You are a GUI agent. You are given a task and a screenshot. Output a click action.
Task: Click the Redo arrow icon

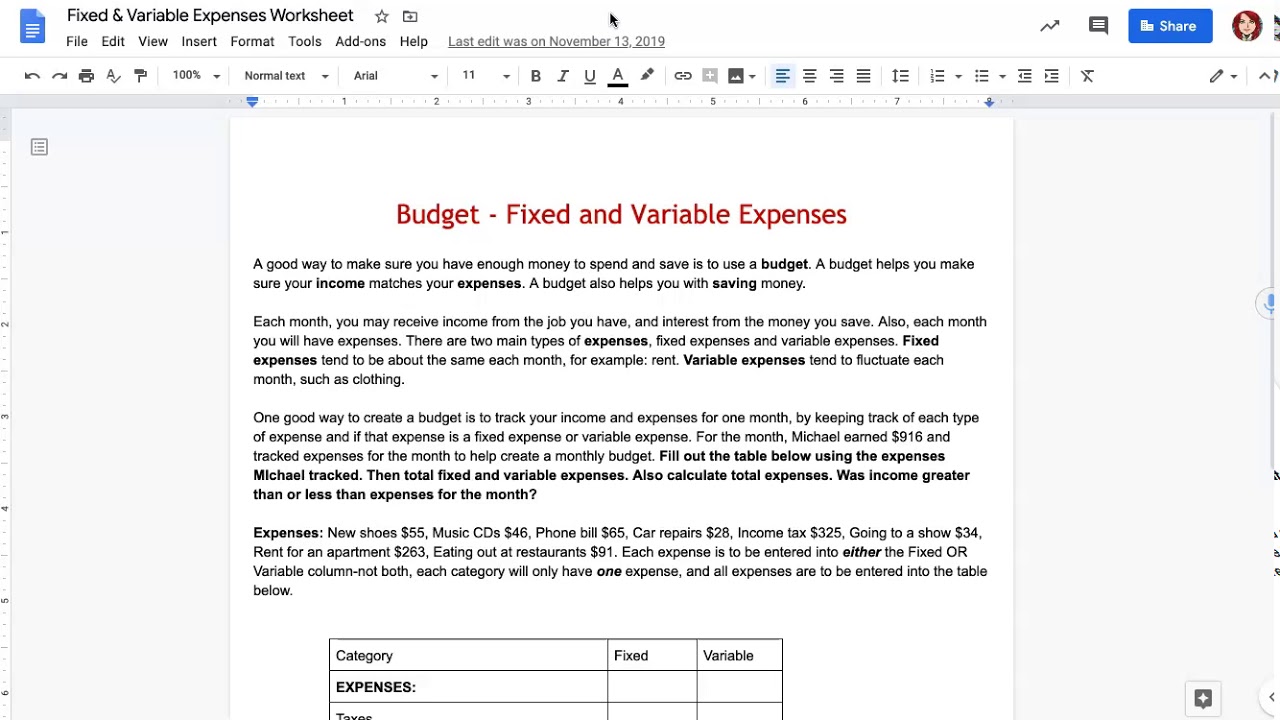(x=59, y=76)
